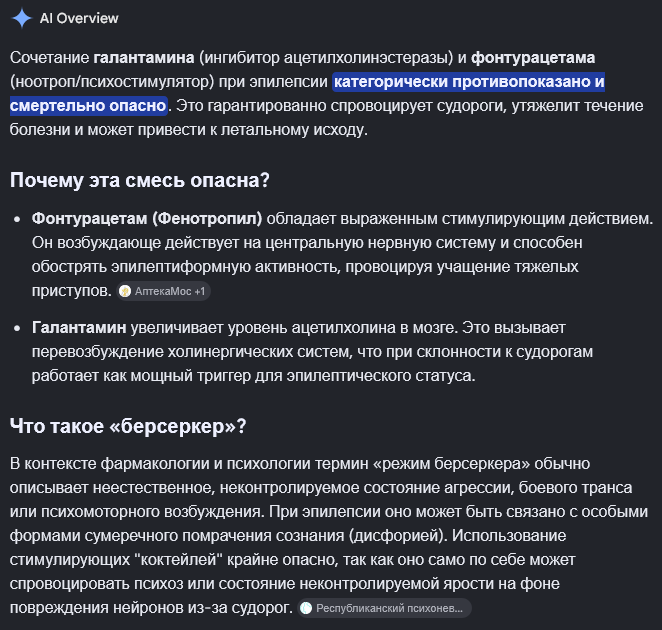The height and width of the screenshot is (630, 662).
Task: Click heading Что такое «берсеркер»?
Action: tap(128, 426)
